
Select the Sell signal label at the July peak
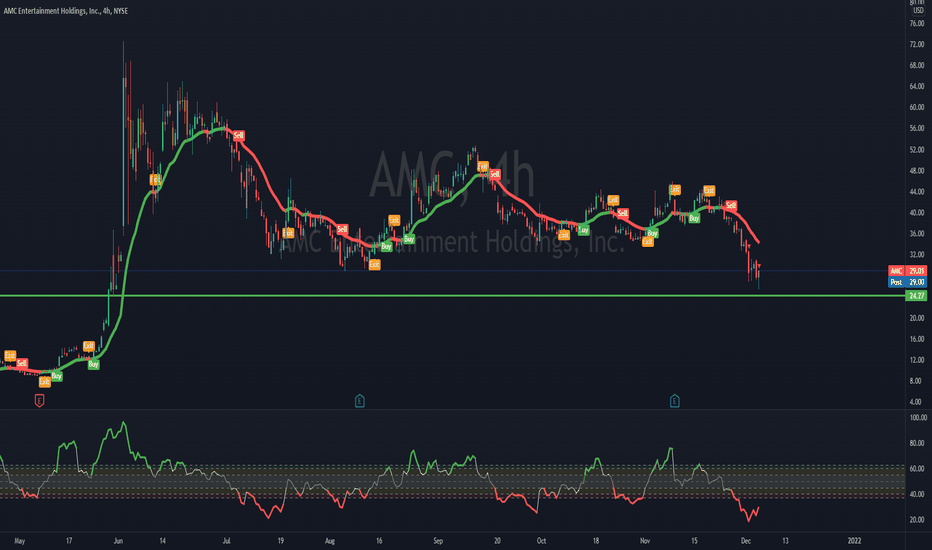[x=238, y=136]
